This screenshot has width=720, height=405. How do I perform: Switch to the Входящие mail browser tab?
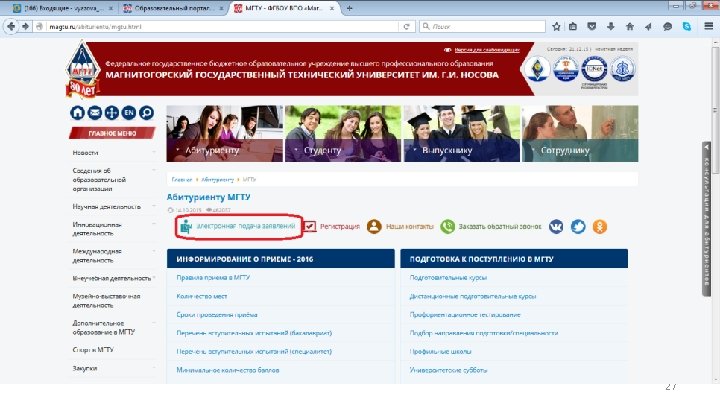point(62,8)
